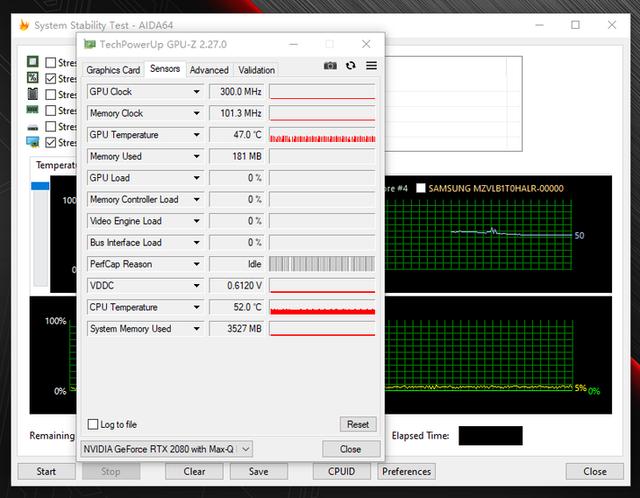Toggle the first Stress checkbox in AIDA64
Screen dimensions: 640x498
tap(51, 62)
